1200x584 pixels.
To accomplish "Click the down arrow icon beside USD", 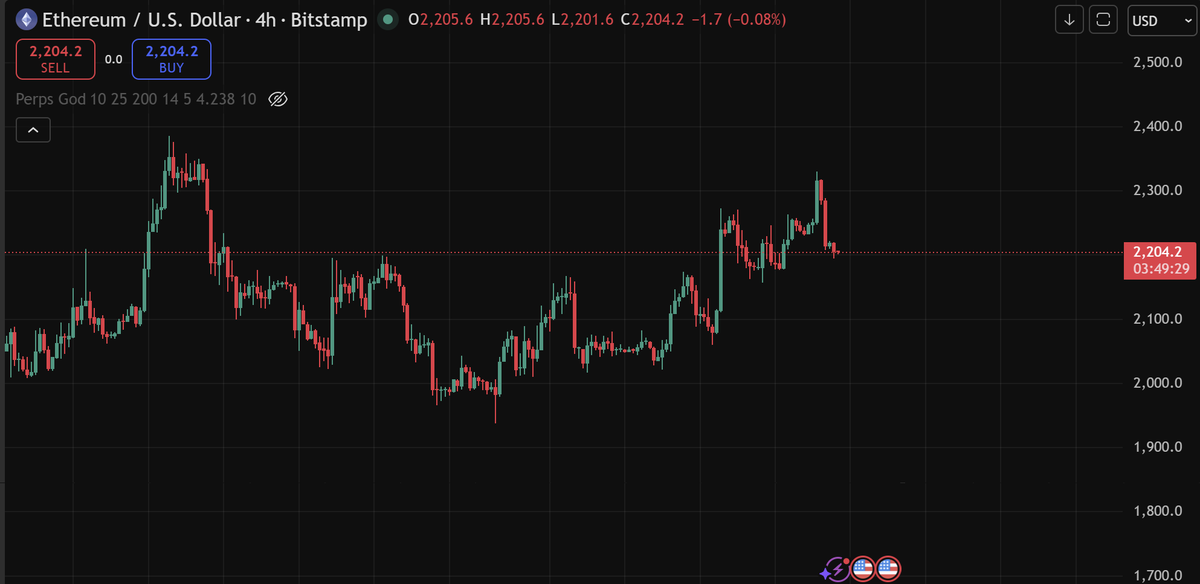I will [x=1070, y=20].
